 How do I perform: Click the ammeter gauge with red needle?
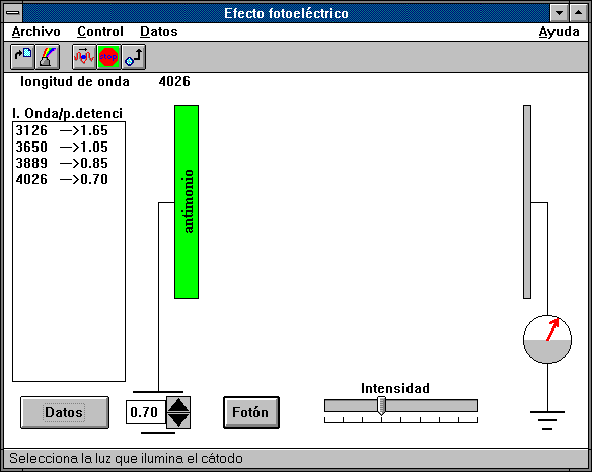tap(547, 339)
